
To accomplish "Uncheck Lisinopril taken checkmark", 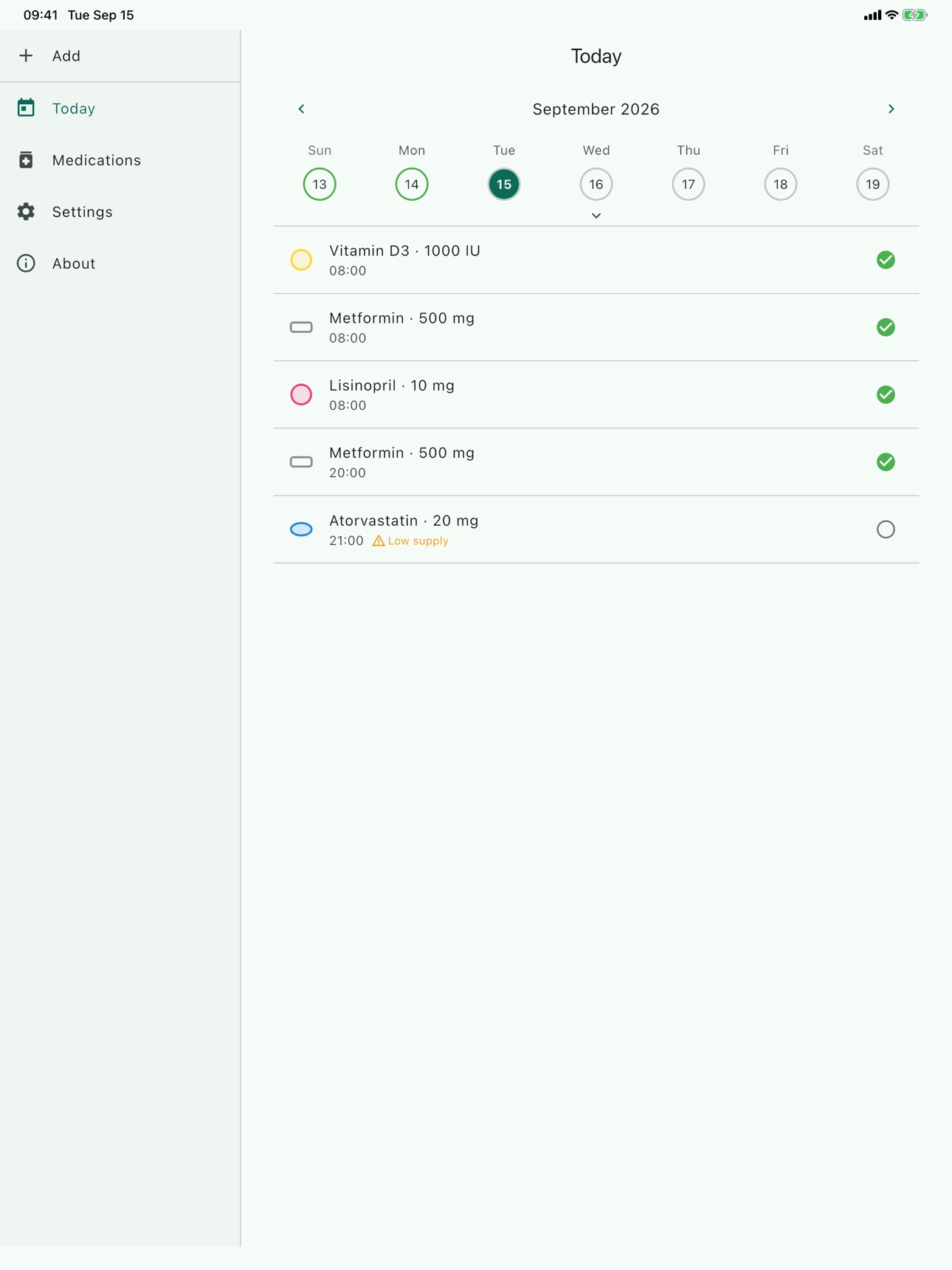I will [886, 394].
